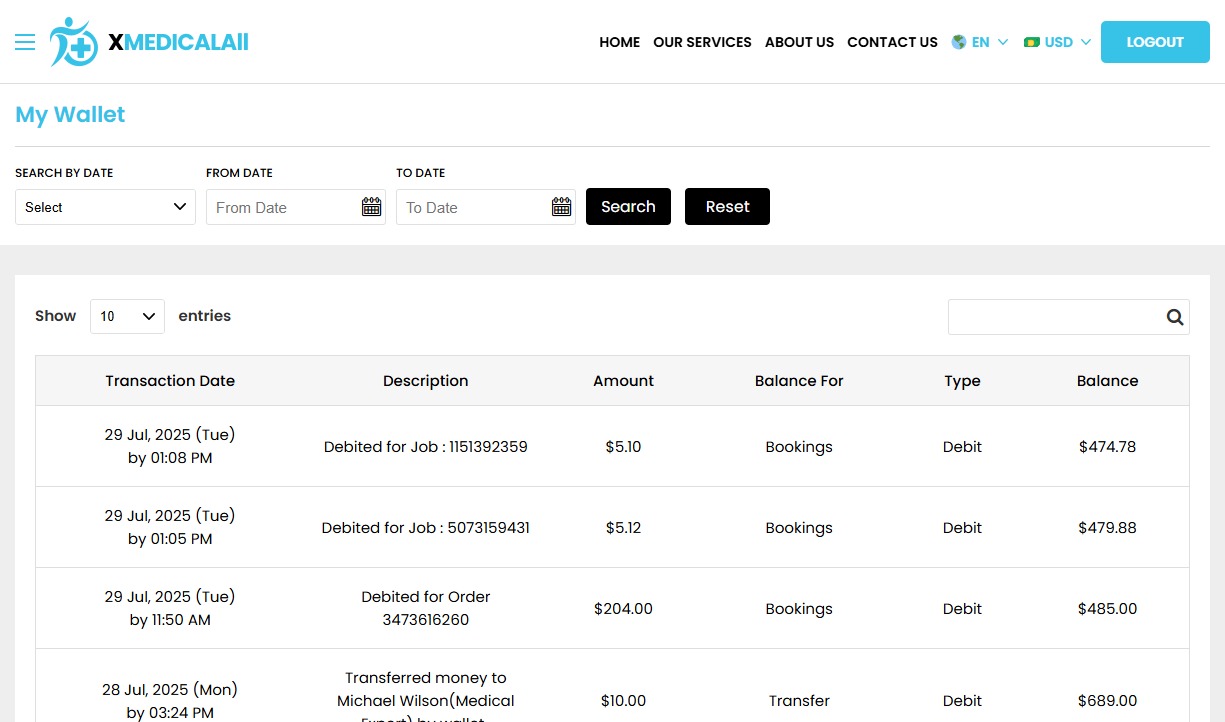Log out using the Logout button

click(1154, 42)
